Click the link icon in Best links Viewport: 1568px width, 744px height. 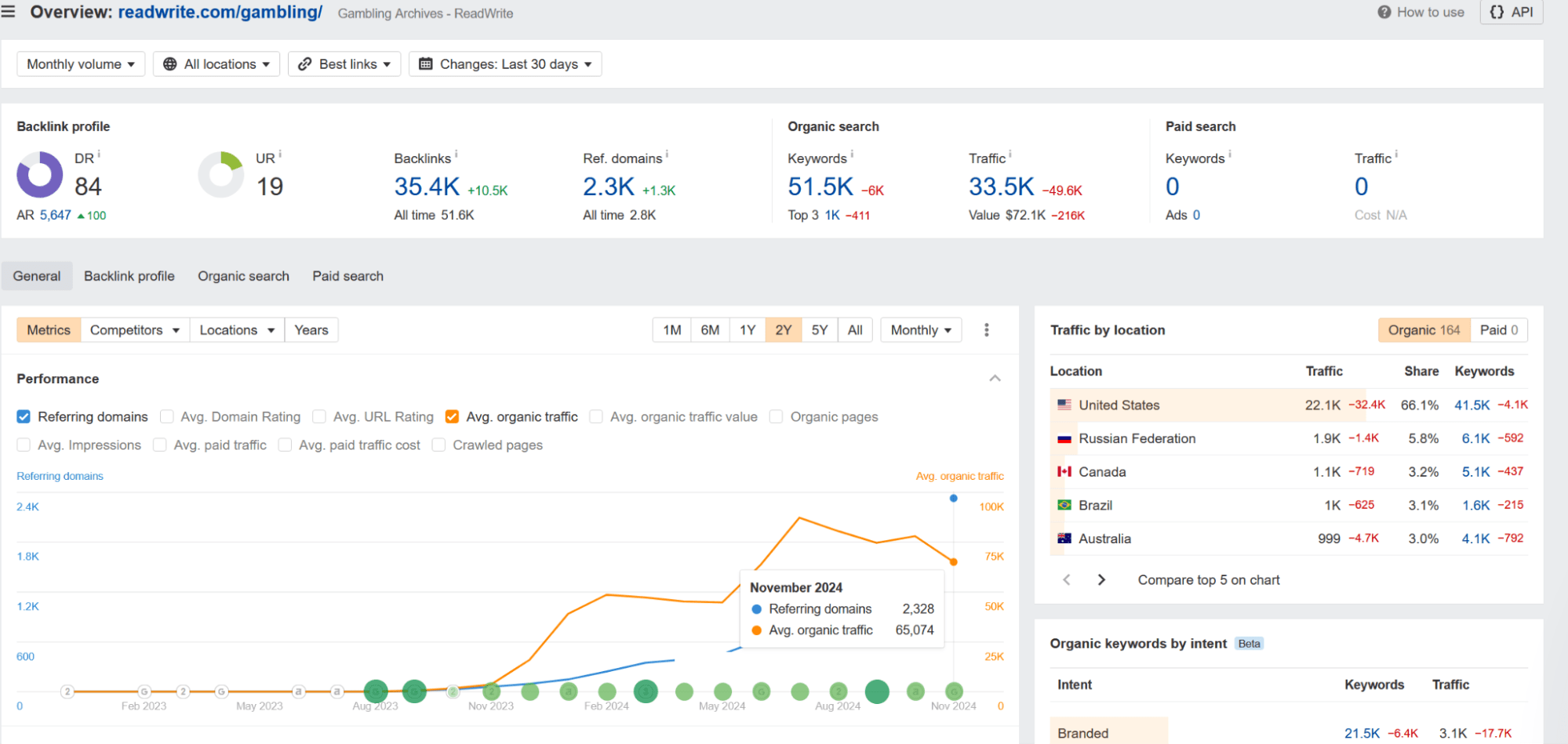point(305,64)
